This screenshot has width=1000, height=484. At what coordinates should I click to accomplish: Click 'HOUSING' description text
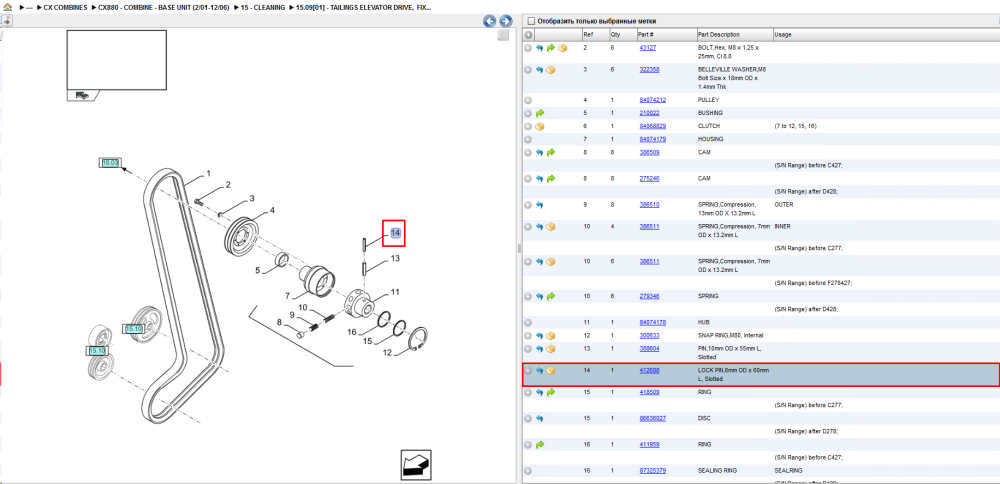coord(711,139)
